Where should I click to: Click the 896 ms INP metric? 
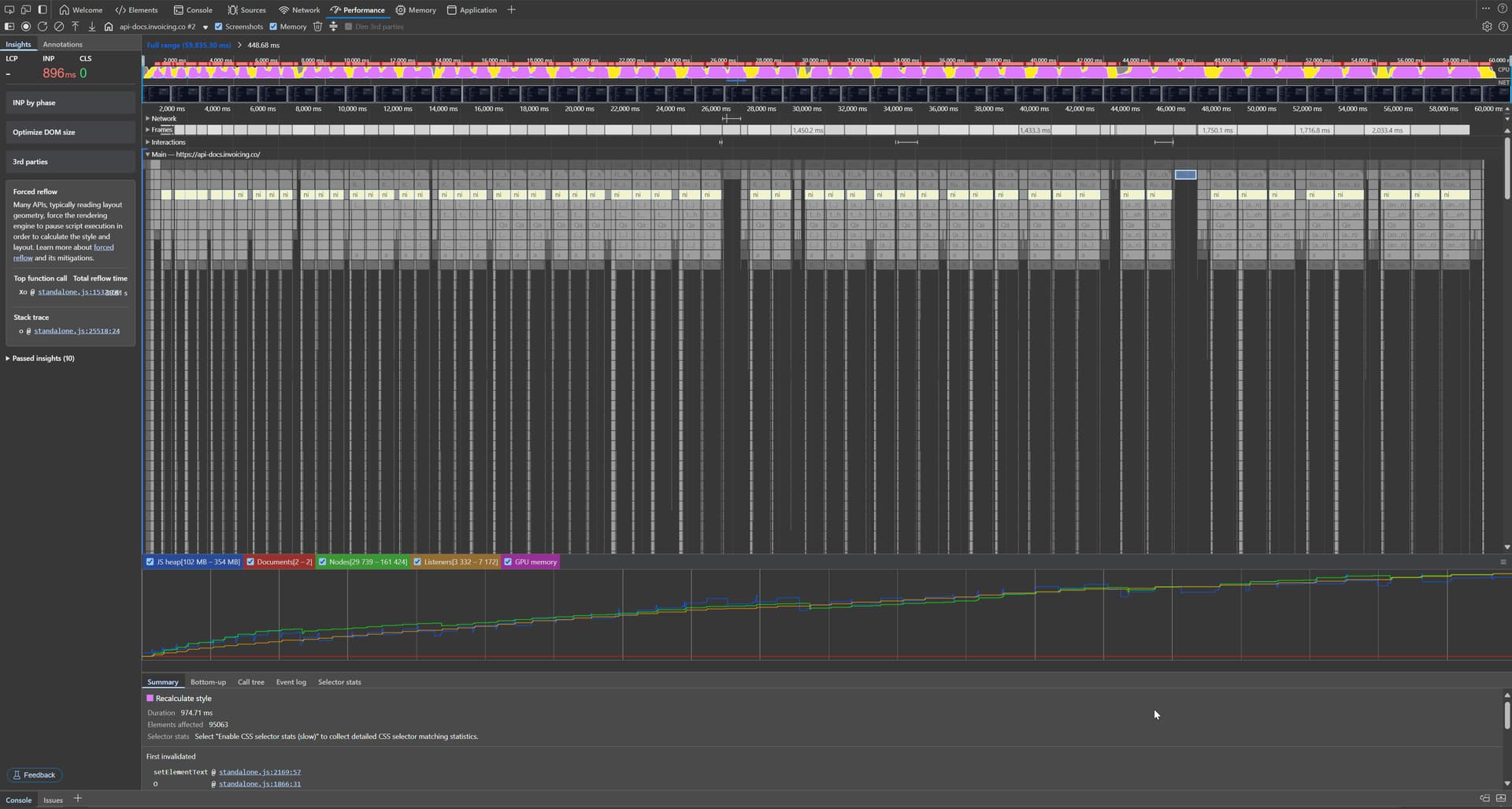(x=59, y=73)
